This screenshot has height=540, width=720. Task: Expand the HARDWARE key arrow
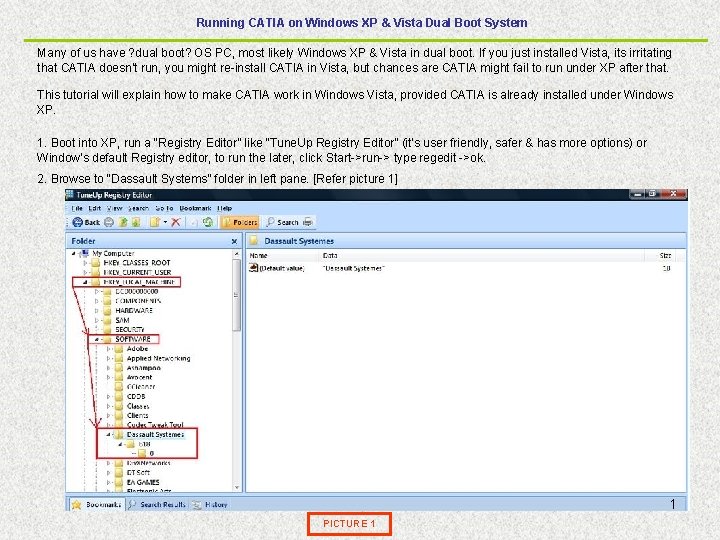(96, 311)
